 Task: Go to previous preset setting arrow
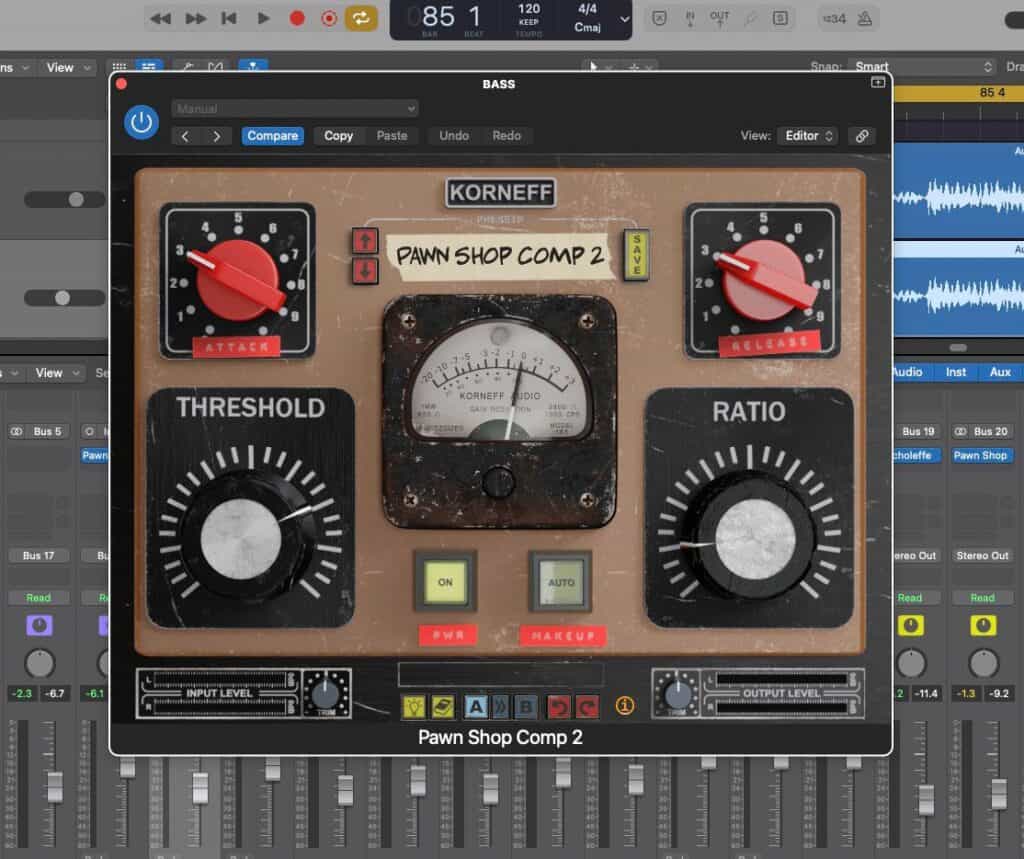tap(185, 136)
